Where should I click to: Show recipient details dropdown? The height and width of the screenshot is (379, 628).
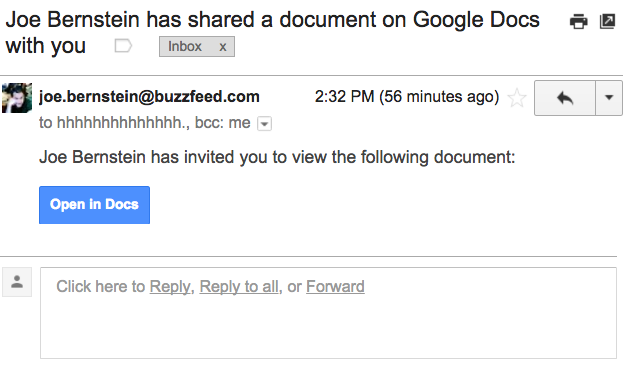click(264, 123)
